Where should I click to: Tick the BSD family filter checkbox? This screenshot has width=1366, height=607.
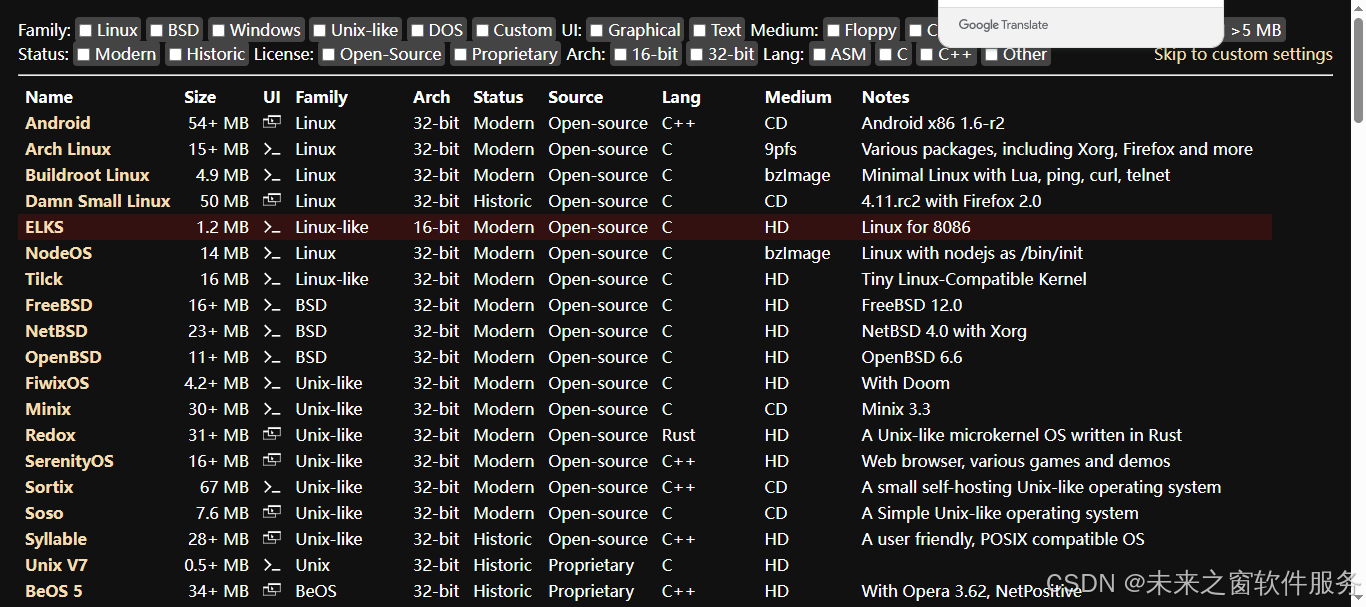pos(156,31)
